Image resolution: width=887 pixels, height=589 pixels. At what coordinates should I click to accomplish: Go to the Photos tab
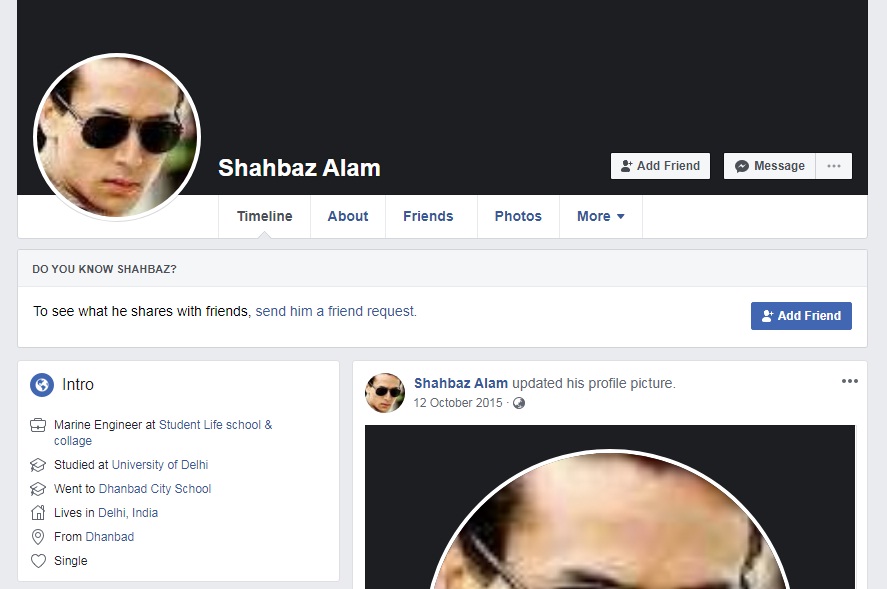pos(518,216)
